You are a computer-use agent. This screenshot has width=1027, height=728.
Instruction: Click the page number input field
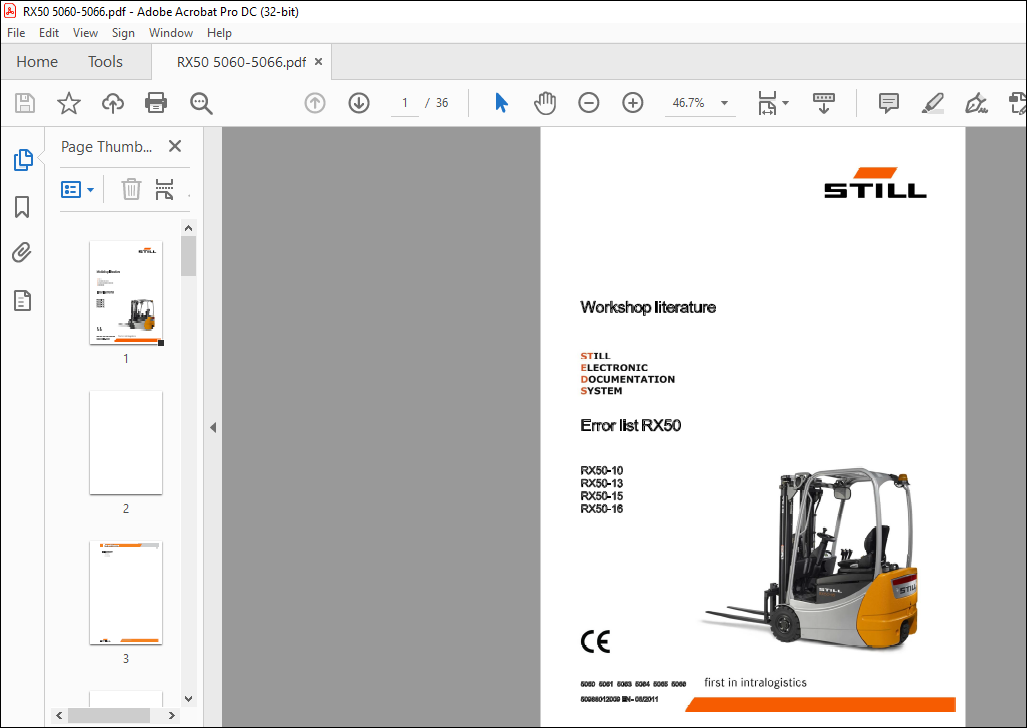(405, 103)
